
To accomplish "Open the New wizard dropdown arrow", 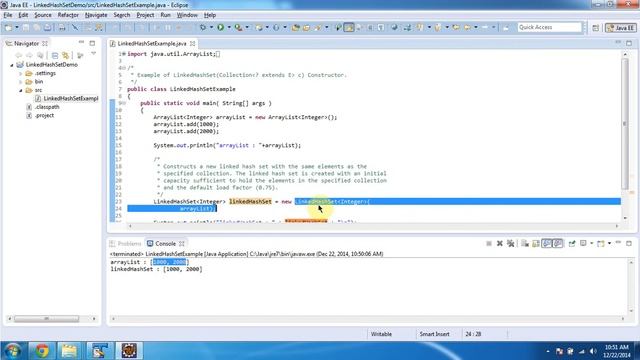I will click(17, 27).
